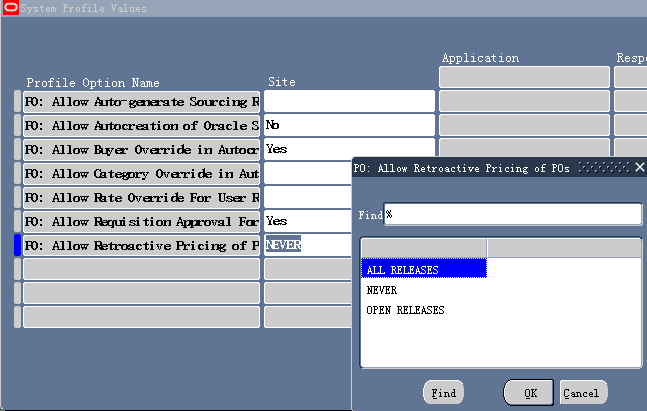Click record indicator for Auto-generate Sourcing row
Image resolution: width=647 pixels, height=411 pixels.
click(17, 102)
